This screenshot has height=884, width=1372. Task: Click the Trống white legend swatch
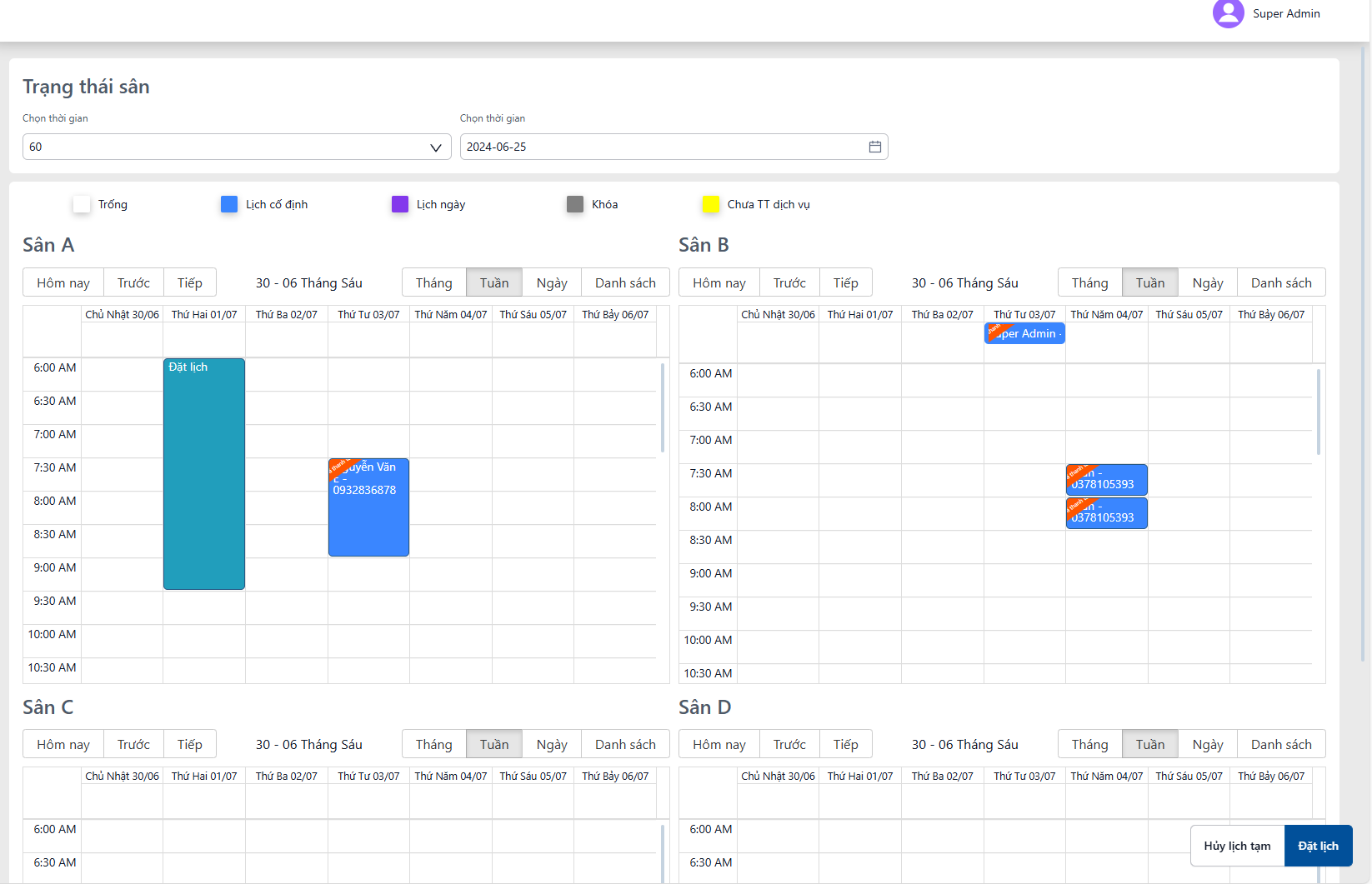pyautogui.click(x=82, y=204)
